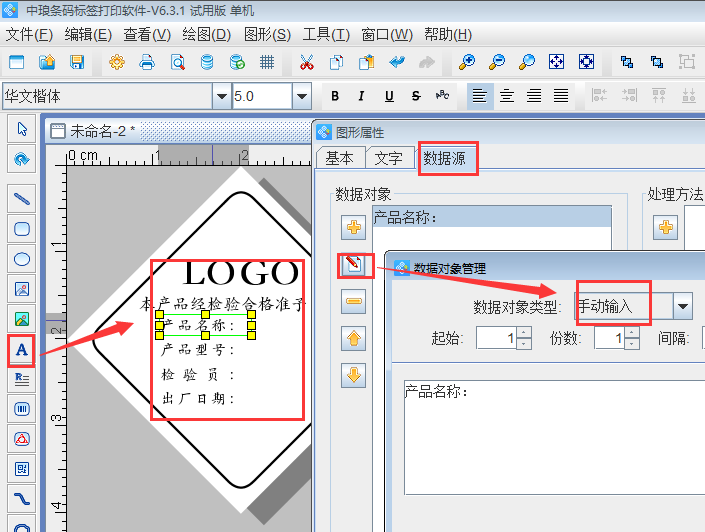705x532 pixels.
Task: Toggle underline text formatting
Action: [x=389, y=97]
